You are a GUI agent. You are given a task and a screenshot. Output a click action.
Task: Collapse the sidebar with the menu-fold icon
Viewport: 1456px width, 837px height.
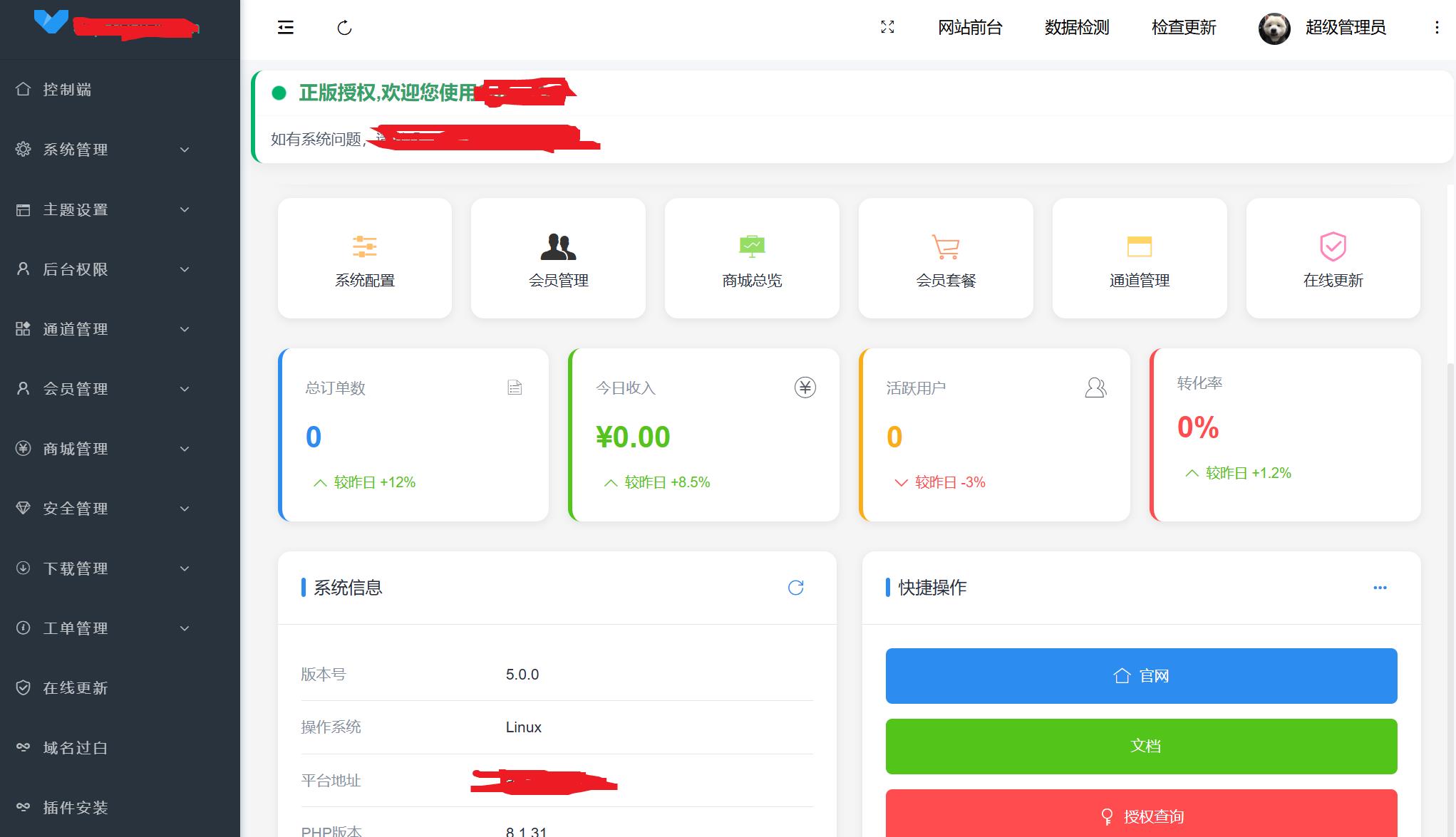(285, 28)
